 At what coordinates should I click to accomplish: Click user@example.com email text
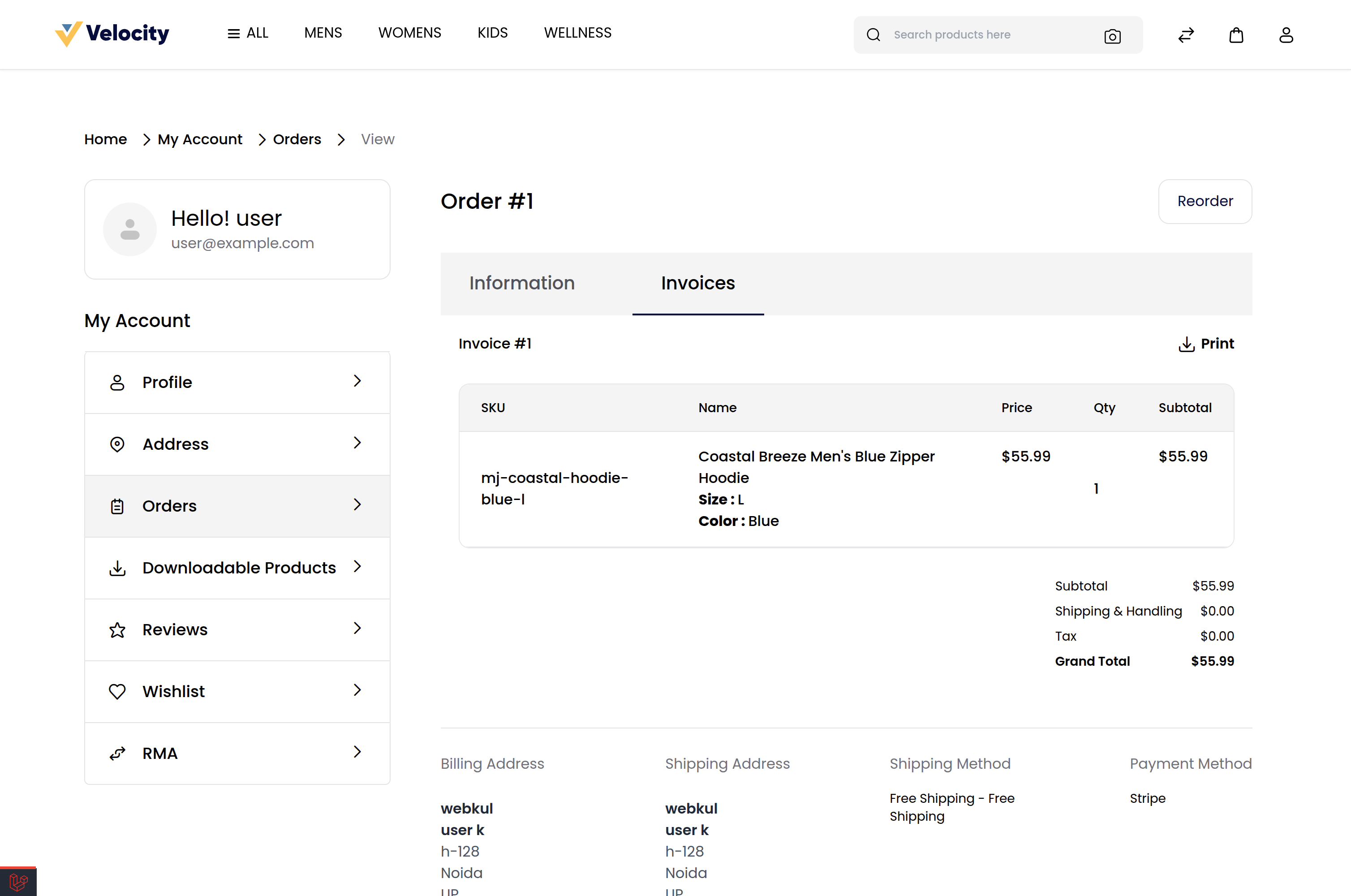tap(242, 243)
